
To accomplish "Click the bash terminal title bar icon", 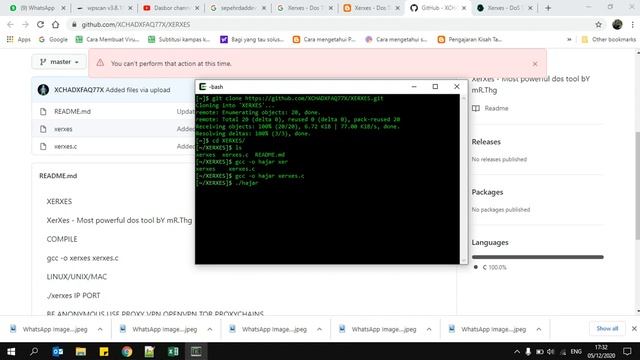I will click(202, 87).
